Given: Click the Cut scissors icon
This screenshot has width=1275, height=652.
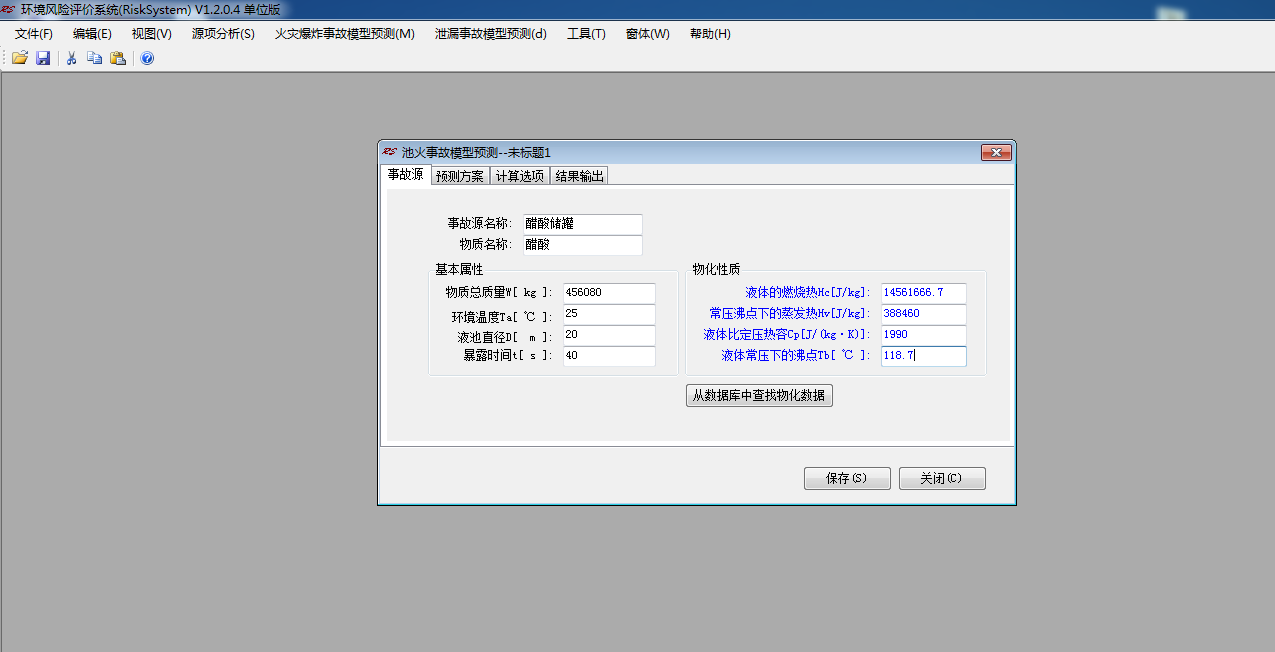Looking at the screenshot, I should (72, 59).
